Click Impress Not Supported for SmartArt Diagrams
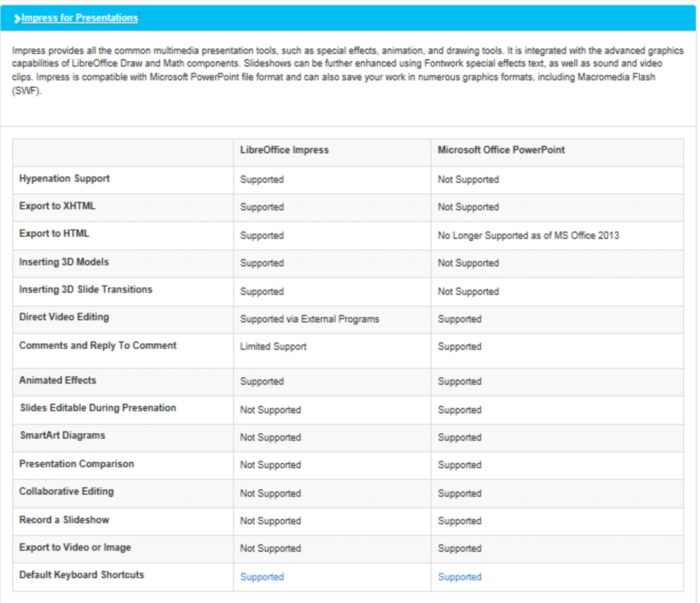 [271, 437]
